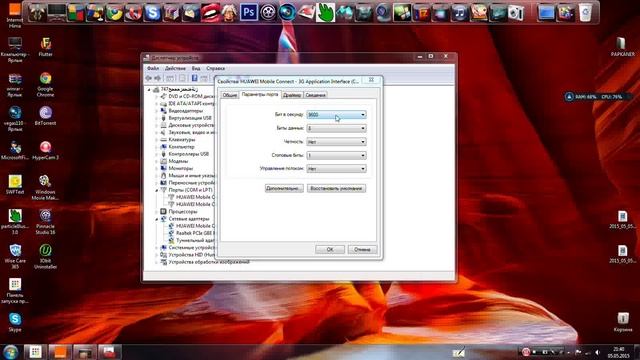Open the film reel dock icon
The width and height of the screenshot is (640, 360).
click(x=268, y=13)
